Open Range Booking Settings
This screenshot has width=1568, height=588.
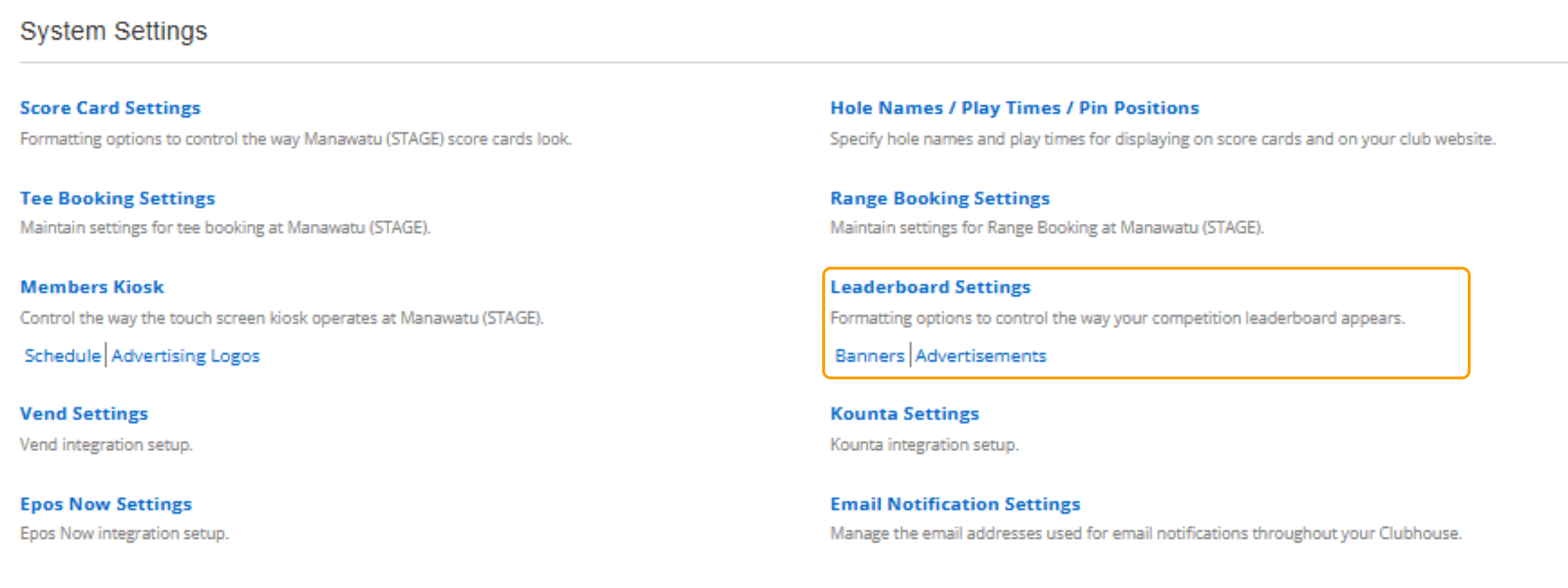(939, 198)
